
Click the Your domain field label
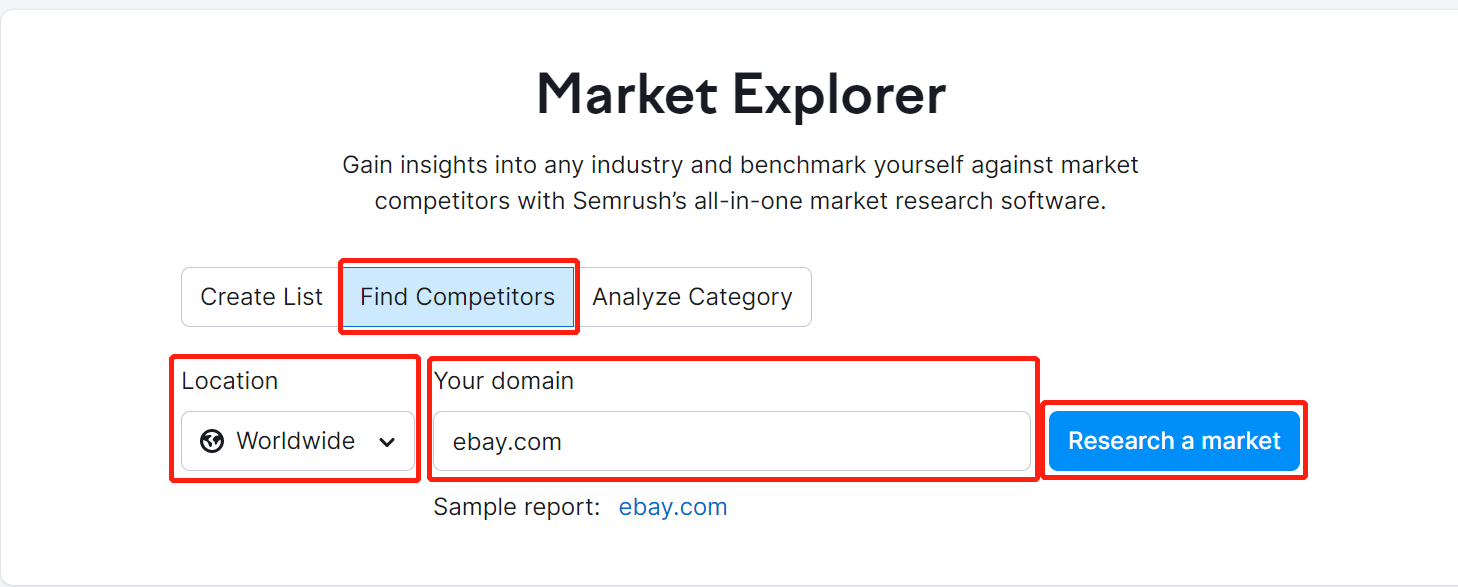coord(504,381)
